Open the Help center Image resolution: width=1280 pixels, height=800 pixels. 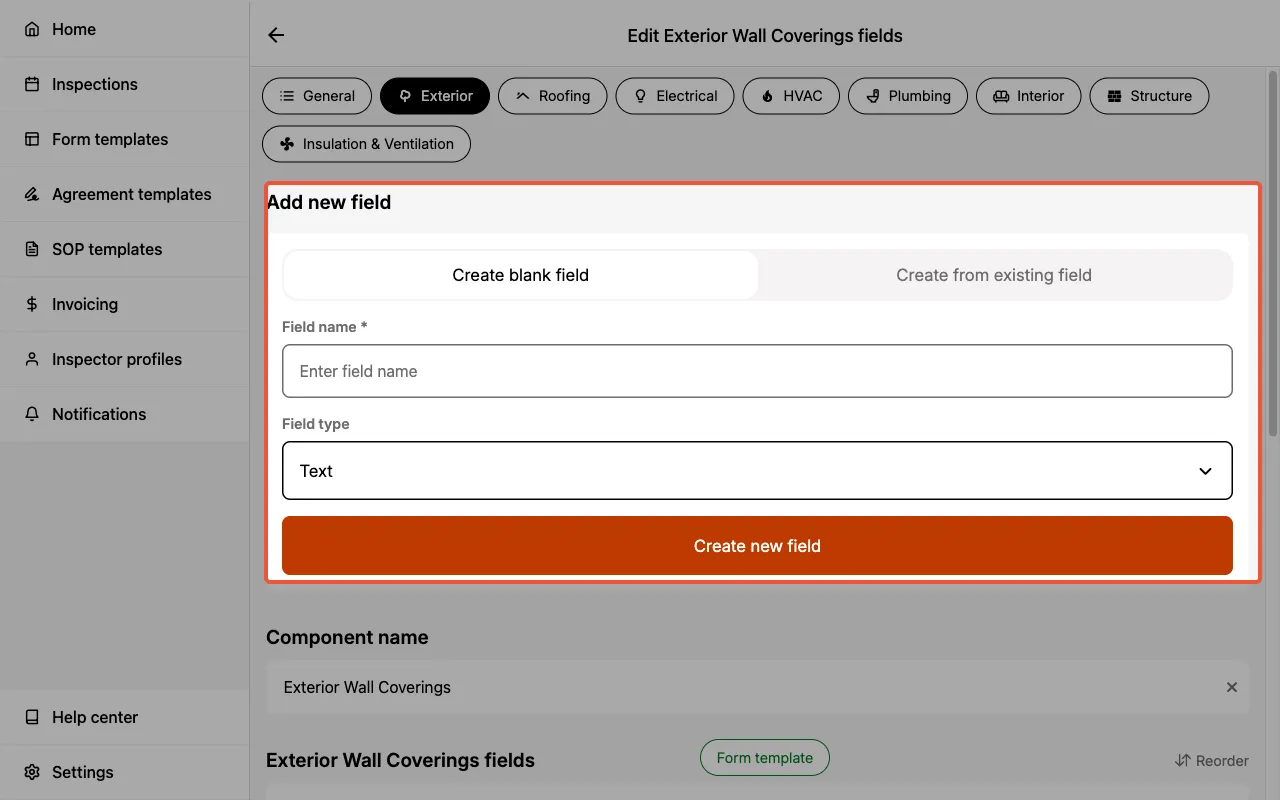tap(94, 717)
